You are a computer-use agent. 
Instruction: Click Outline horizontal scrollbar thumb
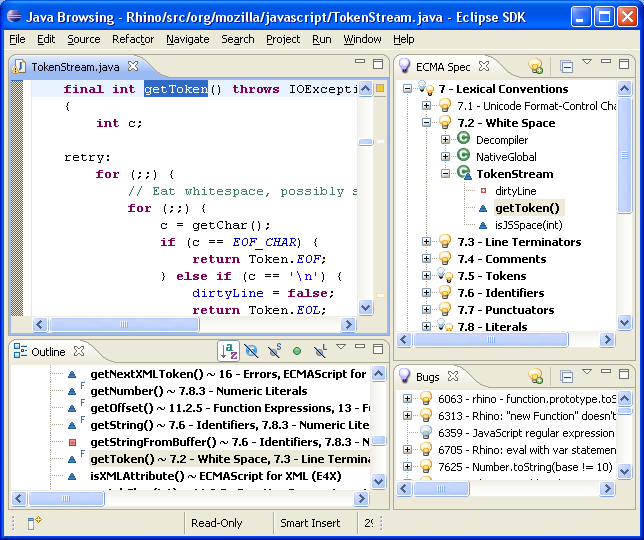click(x=66, y=499)
